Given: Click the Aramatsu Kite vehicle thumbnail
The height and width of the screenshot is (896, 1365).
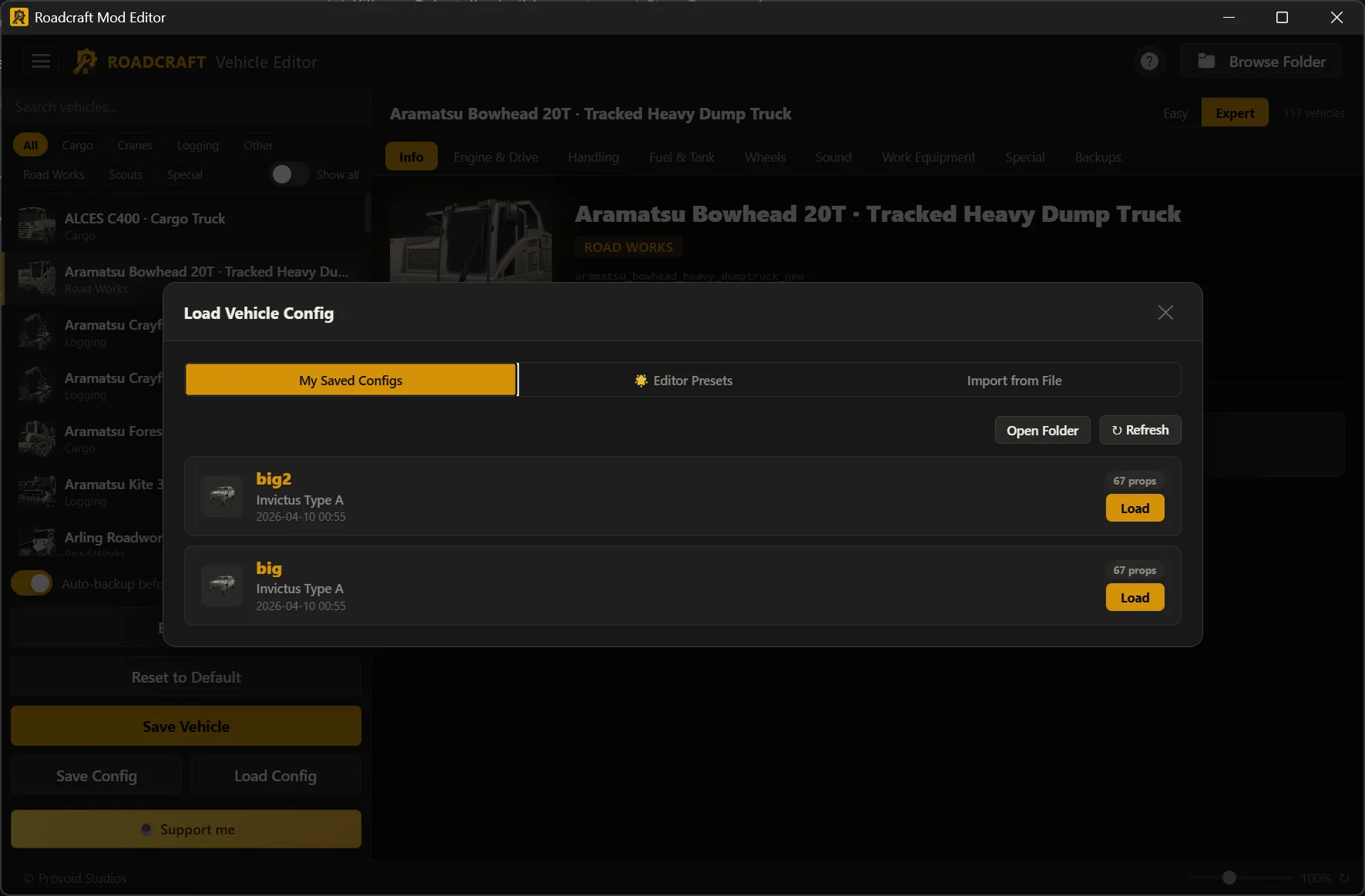Looking at the screenshot, I should click(x=36, y=491).
